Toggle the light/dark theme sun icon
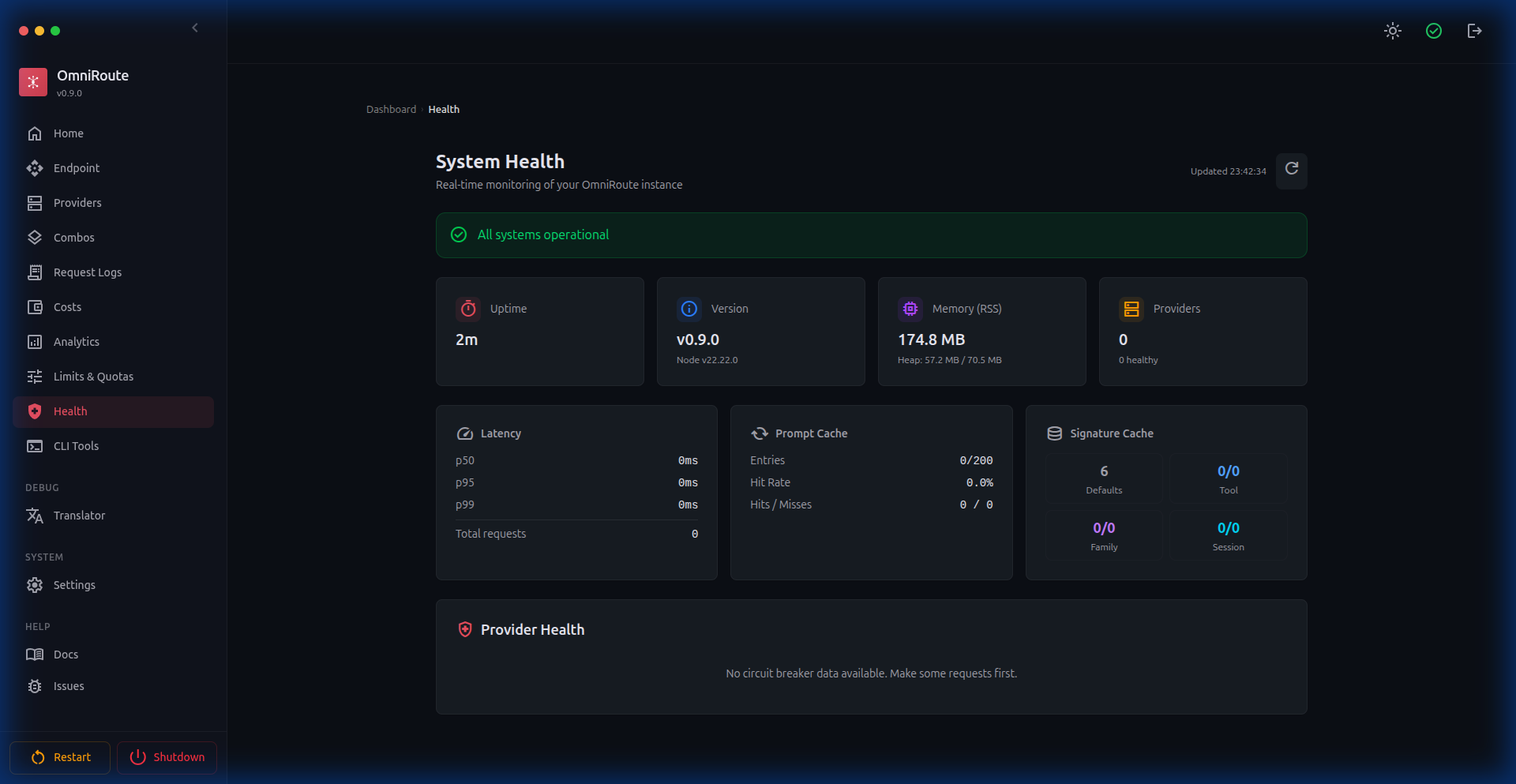1516x784 pixels. tap(1392, 31)
